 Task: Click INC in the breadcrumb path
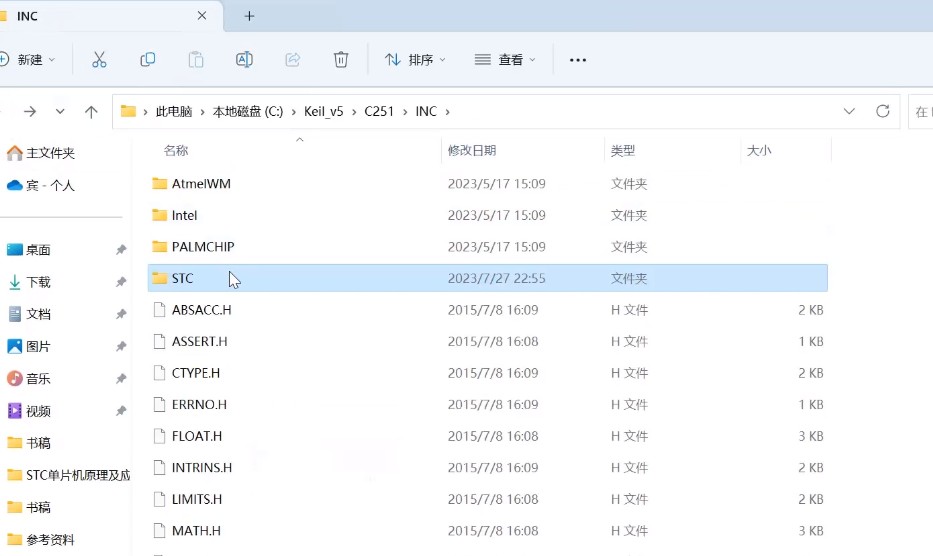click(426, 111)
